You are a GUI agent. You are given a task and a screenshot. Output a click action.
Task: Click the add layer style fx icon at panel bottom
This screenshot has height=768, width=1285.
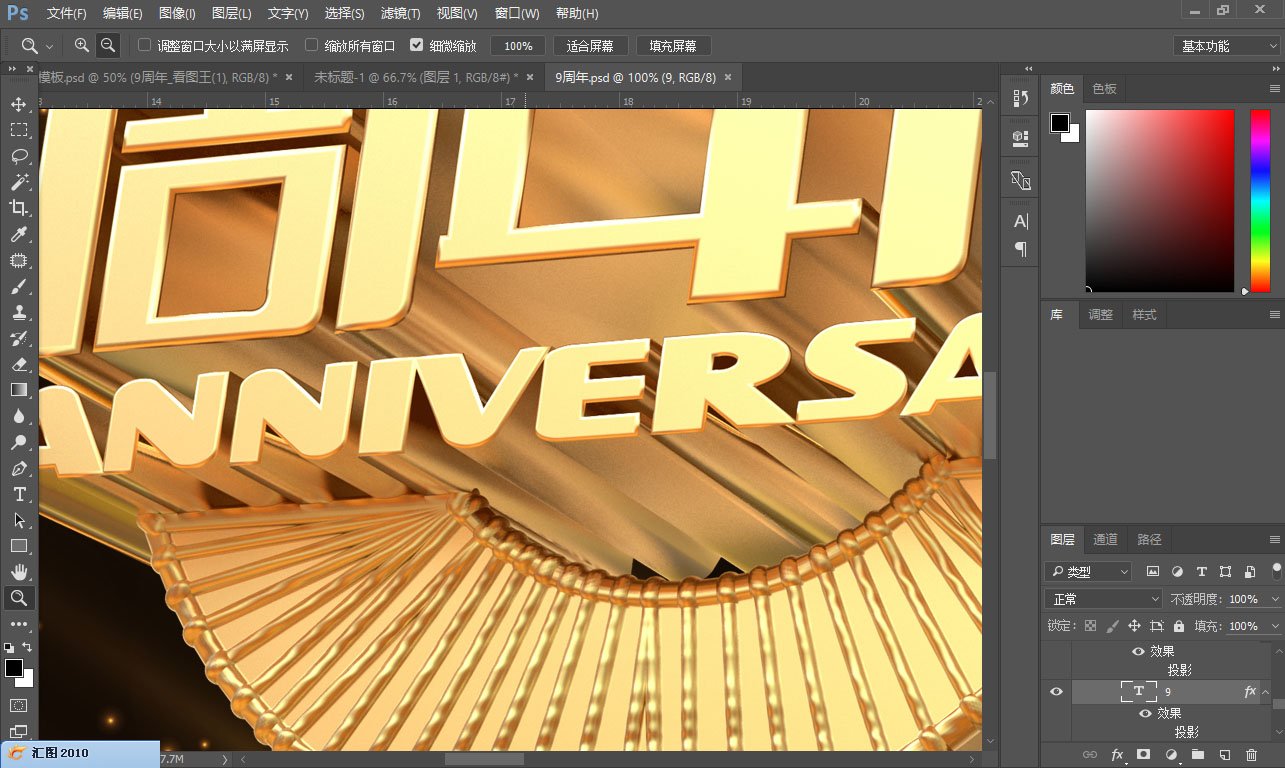1117,754
